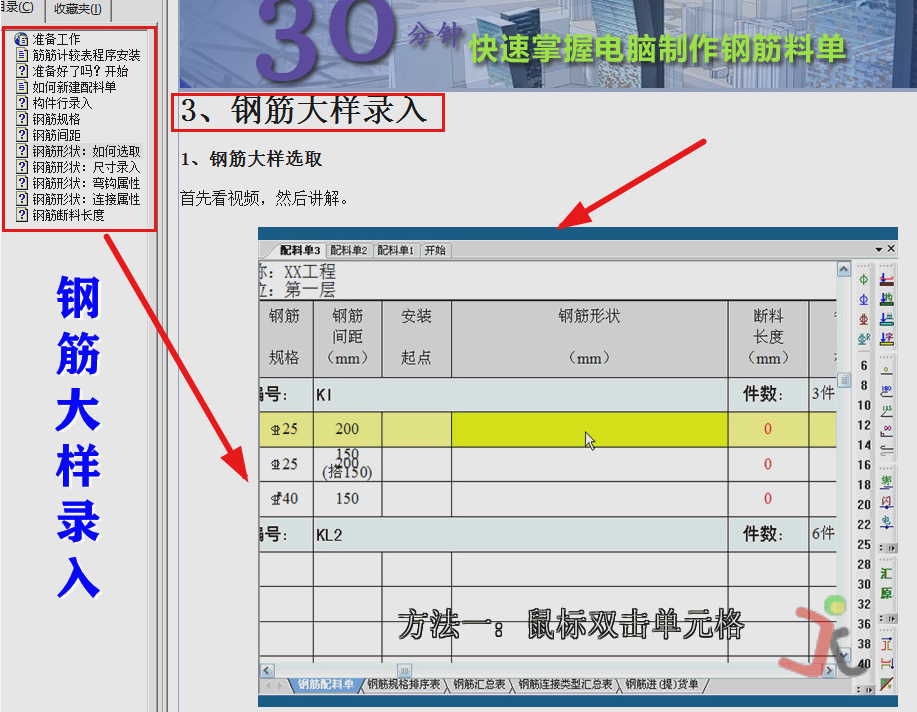
Task: Set connection type to 闪 flash welding
Action: (x=887, y=502)
